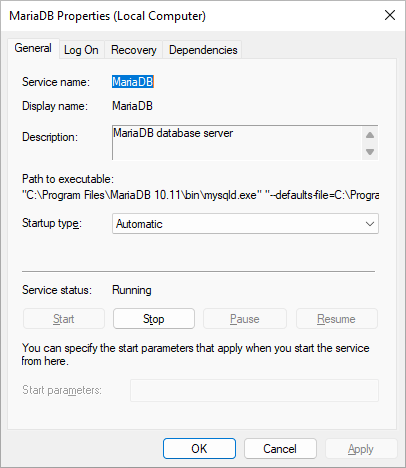Click the highlighted MariaDB service name
Viewport: 406px width, 468px height.
[x=133, y=82]
